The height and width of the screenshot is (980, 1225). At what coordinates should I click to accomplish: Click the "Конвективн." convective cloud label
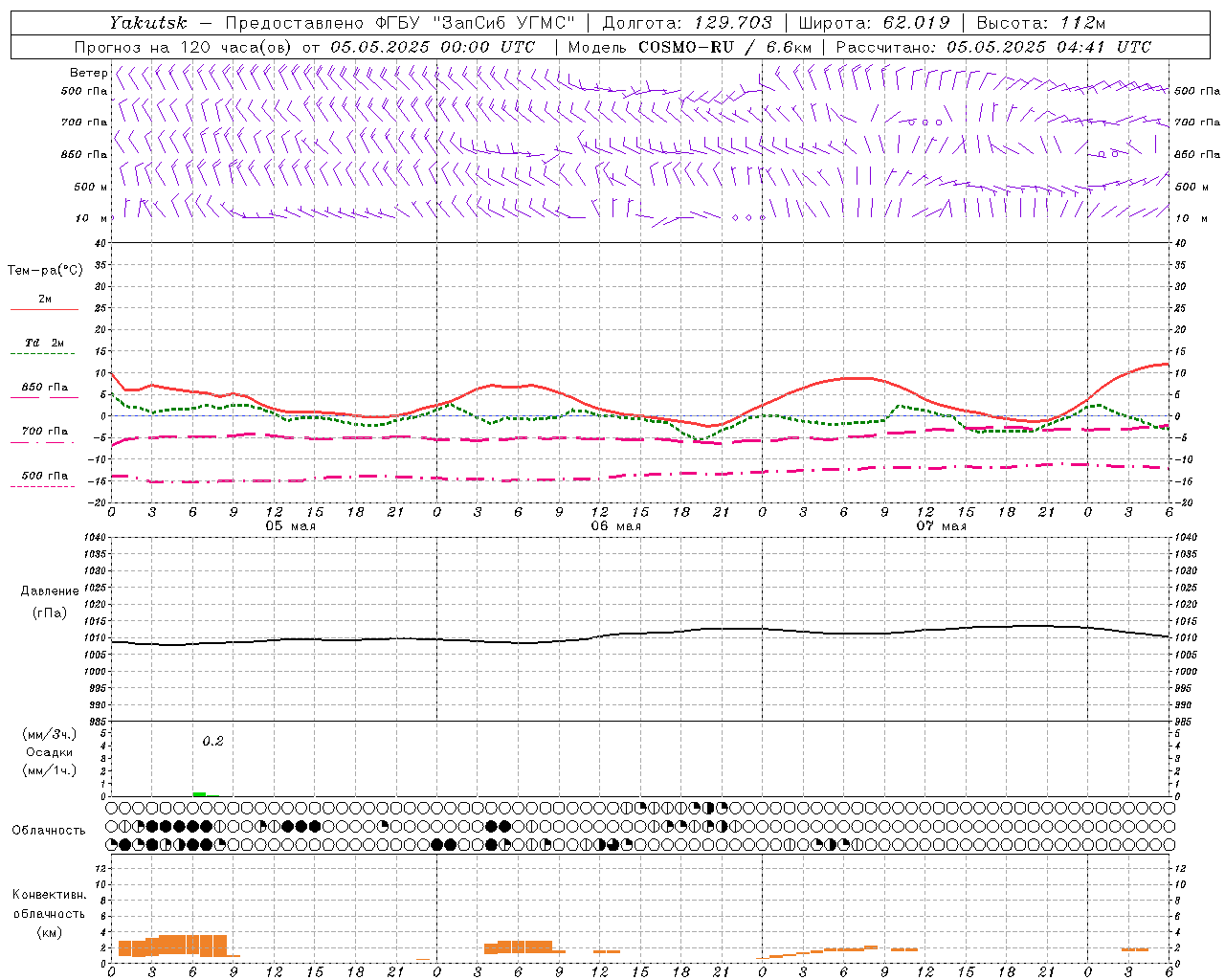point(49,895)
